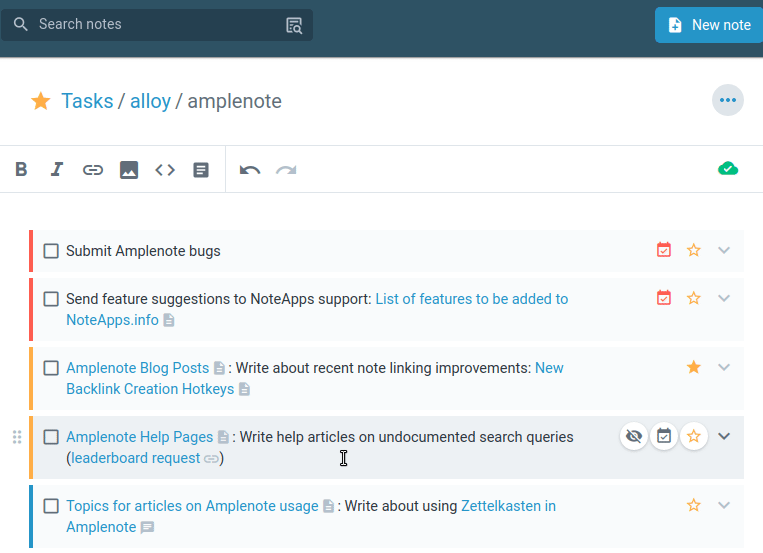The height and width of the screenshot is (553, 763).
Task: Click the rich footnote/text block toolbar icon
Action: click(x=201, y=170)
